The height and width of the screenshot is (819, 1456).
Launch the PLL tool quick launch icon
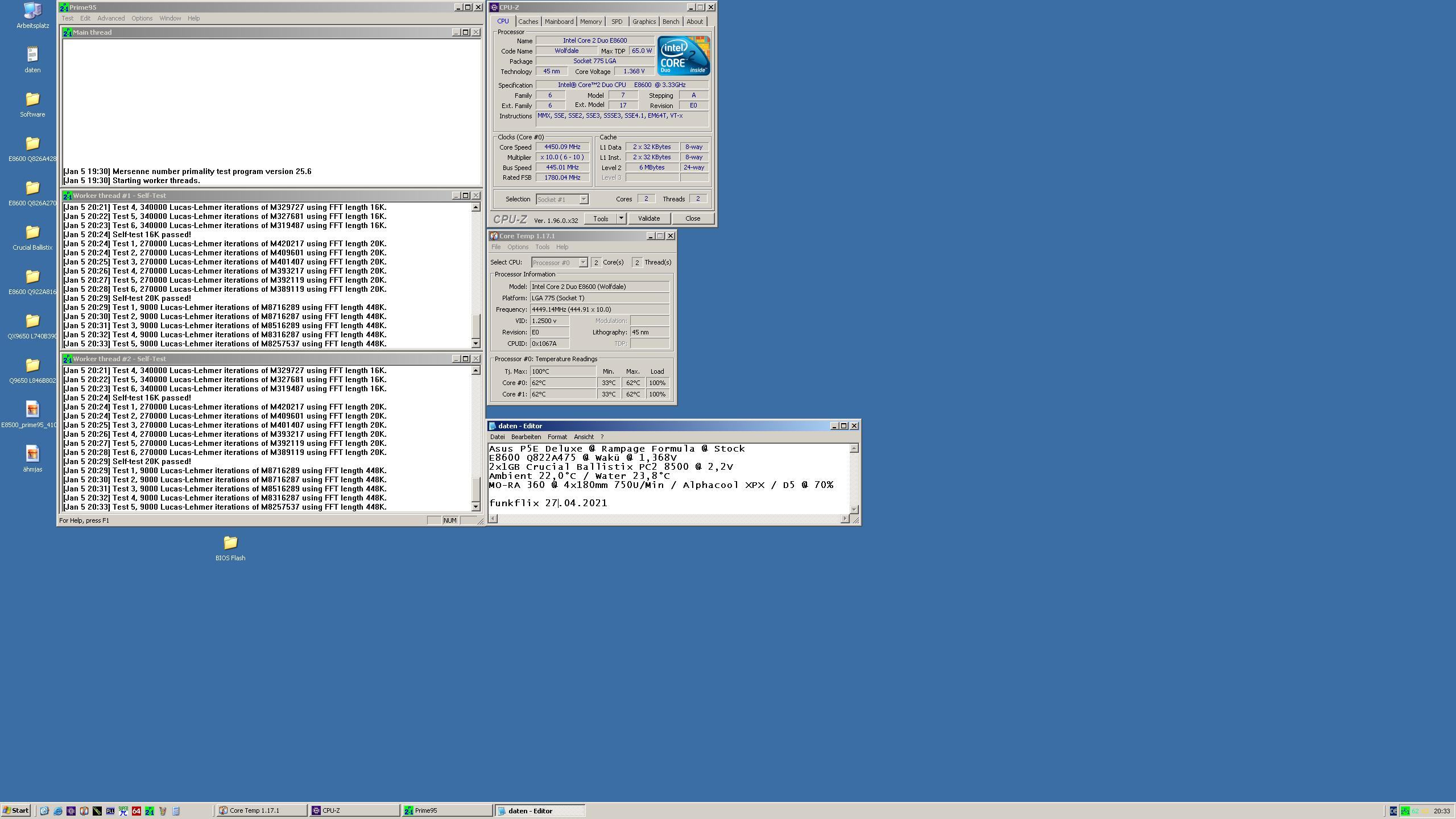[110, 811]
